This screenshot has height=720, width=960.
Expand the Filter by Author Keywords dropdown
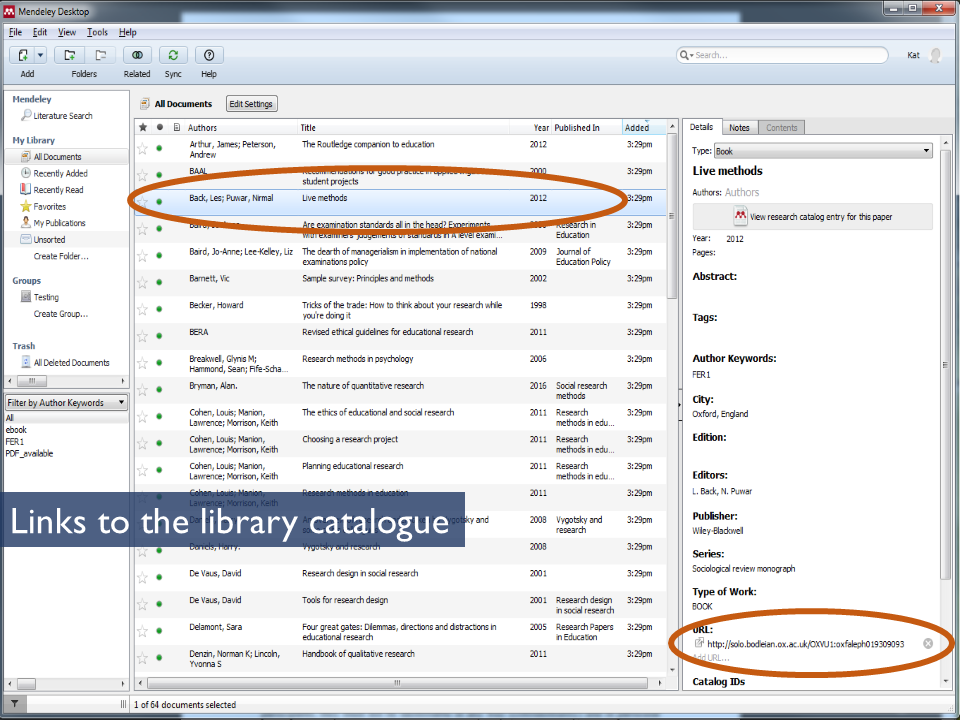(66, 403)
